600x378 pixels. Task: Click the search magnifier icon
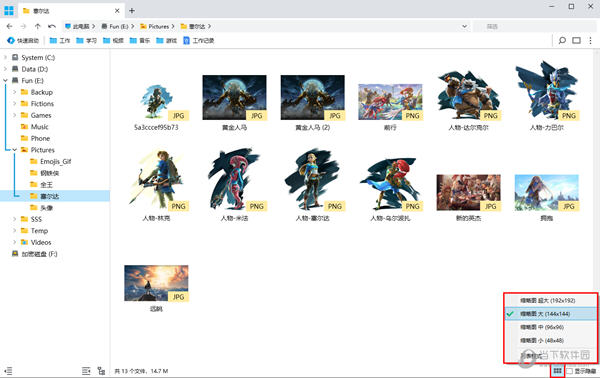pyautogui.click(x=562, y=40)
